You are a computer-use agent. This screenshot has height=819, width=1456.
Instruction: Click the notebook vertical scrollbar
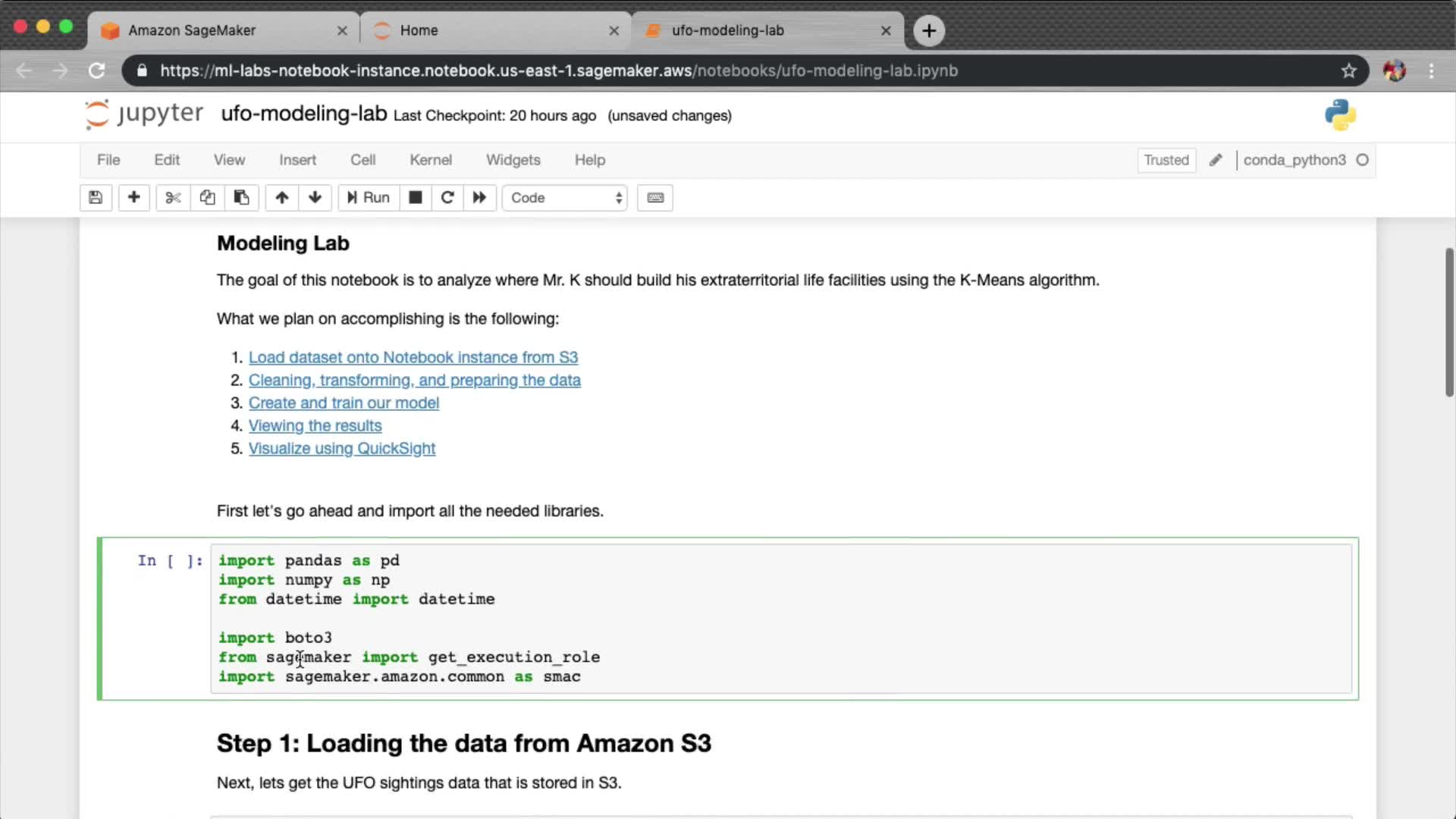1449,322
